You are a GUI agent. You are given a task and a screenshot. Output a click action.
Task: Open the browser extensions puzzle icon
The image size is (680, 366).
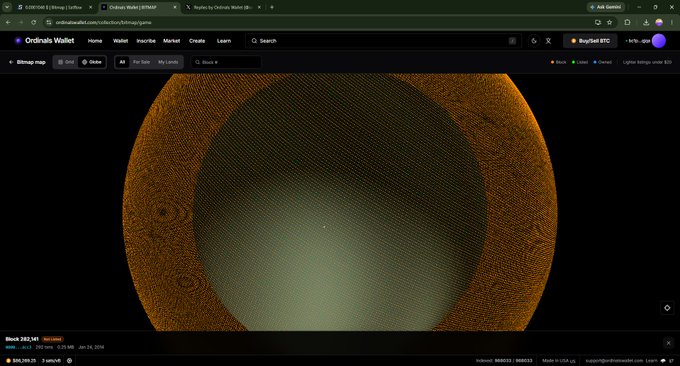pos(627,22)
